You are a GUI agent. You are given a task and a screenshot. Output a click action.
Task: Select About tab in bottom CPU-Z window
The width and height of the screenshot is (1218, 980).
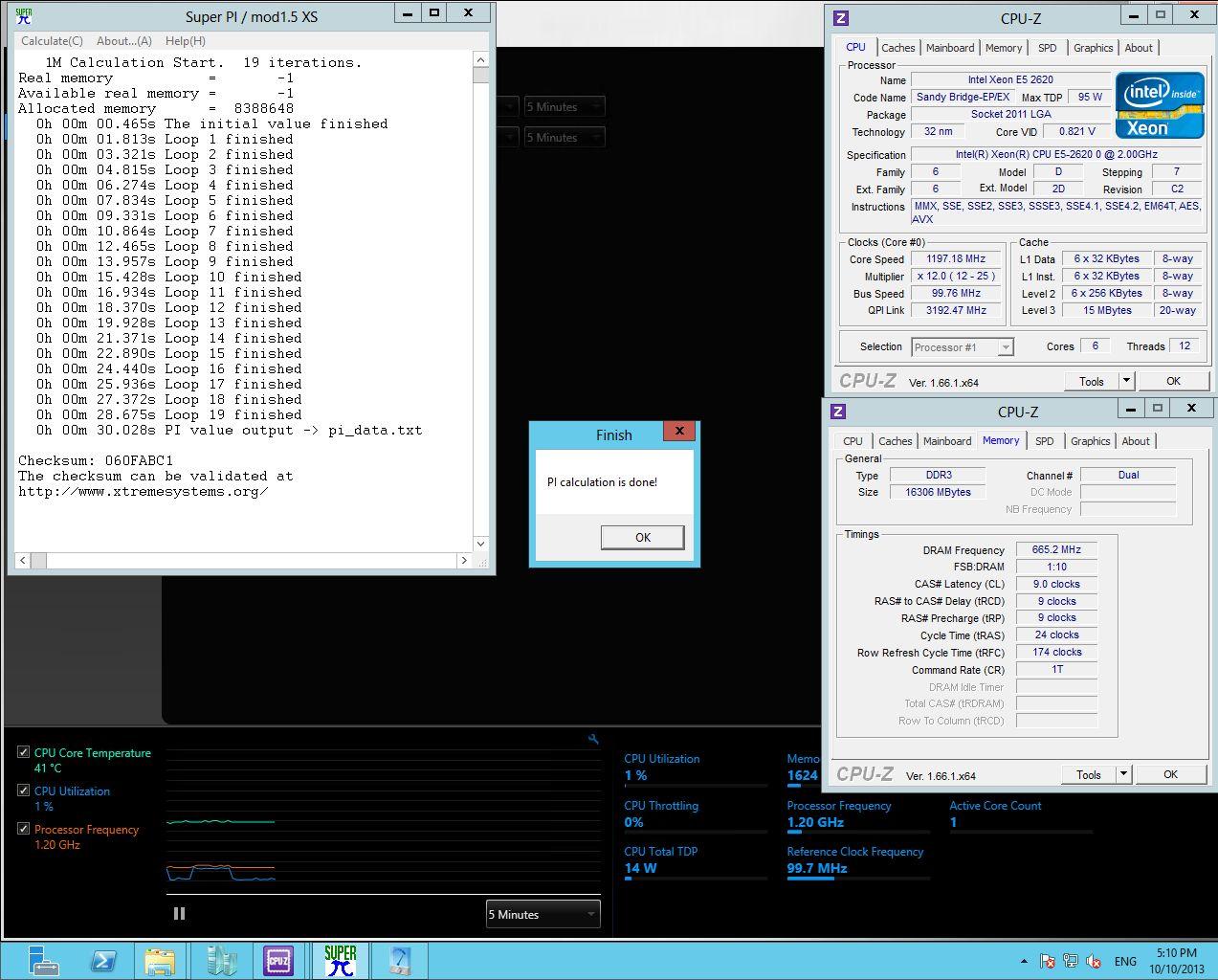click(x=1136, y=441)
